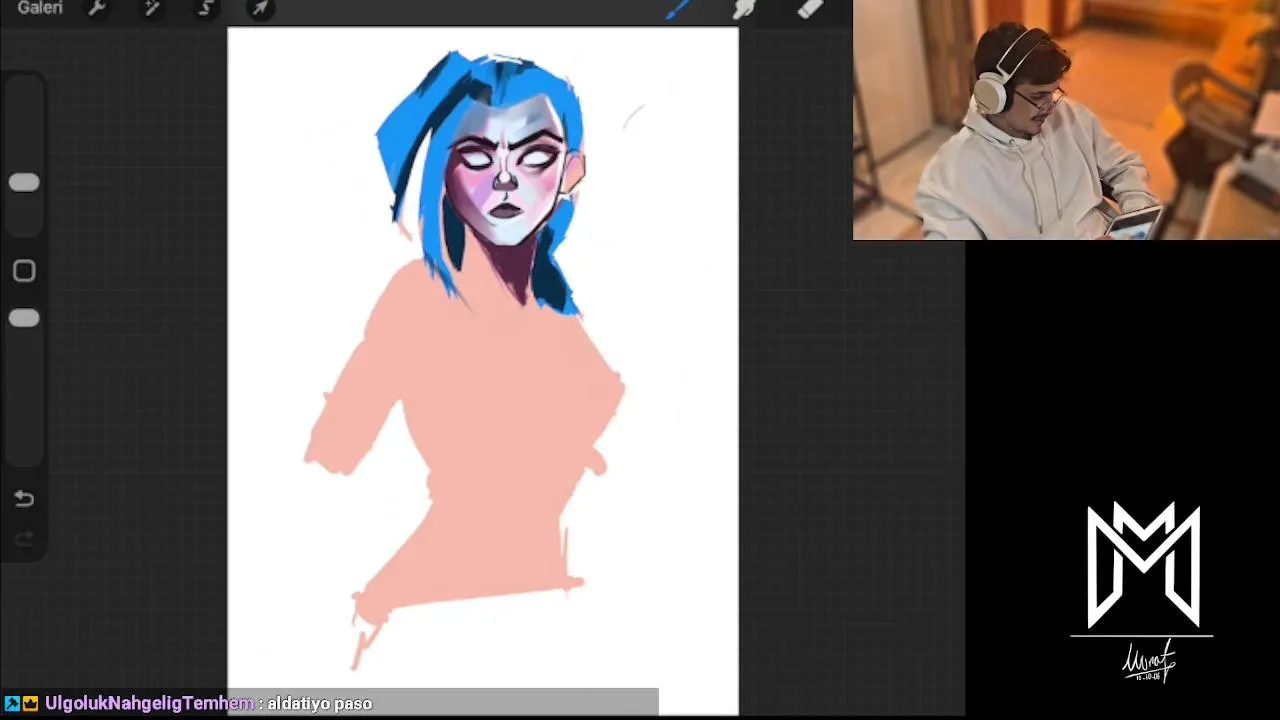Click the brush size slider handle
The image size is (1280, 720).
(x=24, y=183)
